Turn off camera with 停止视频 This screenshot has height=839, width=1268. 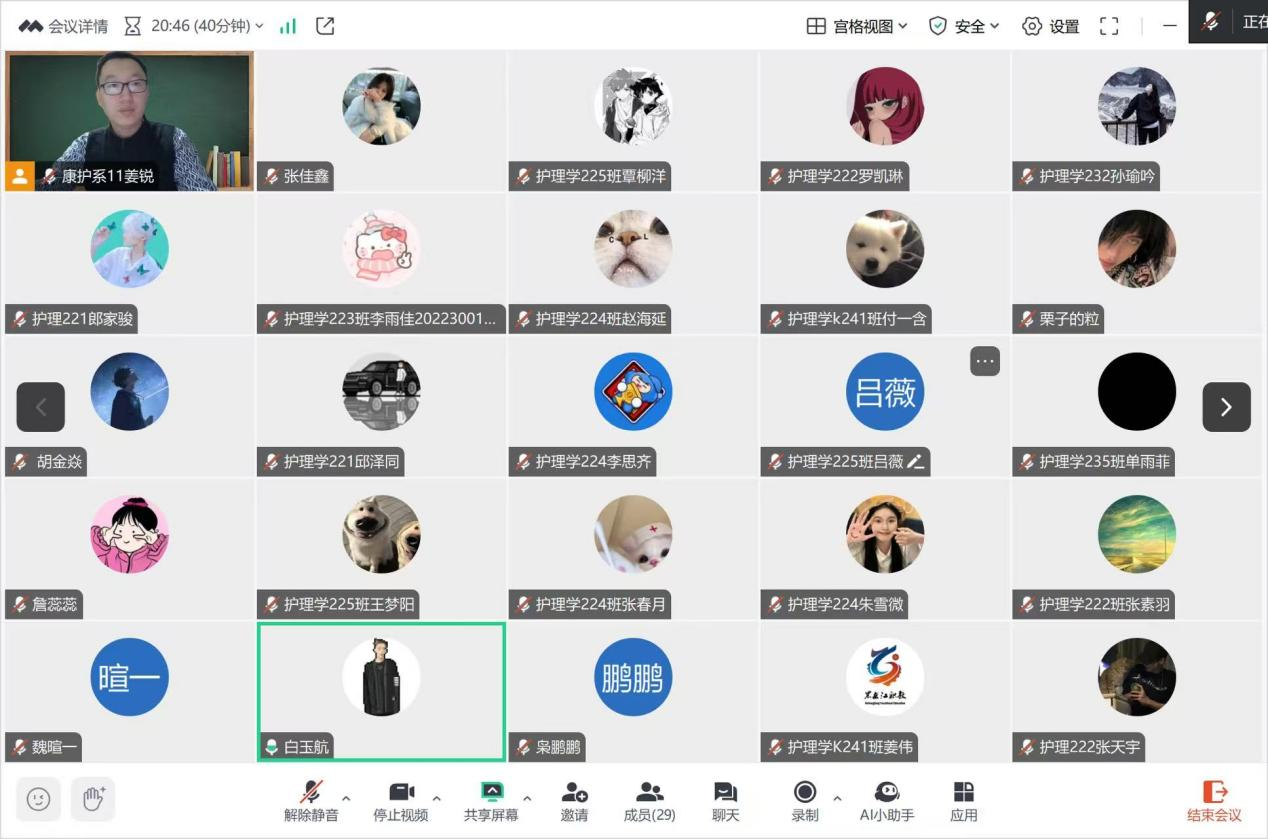point(401,801)
